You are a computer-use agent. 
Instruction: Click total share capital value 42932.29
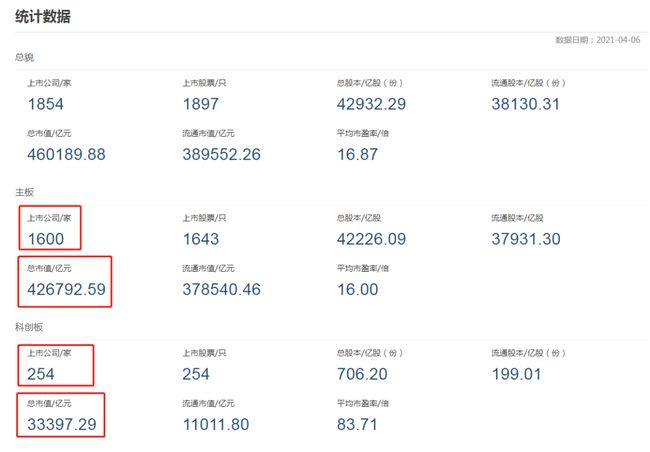pyautogui.click(x=371, y=104)
